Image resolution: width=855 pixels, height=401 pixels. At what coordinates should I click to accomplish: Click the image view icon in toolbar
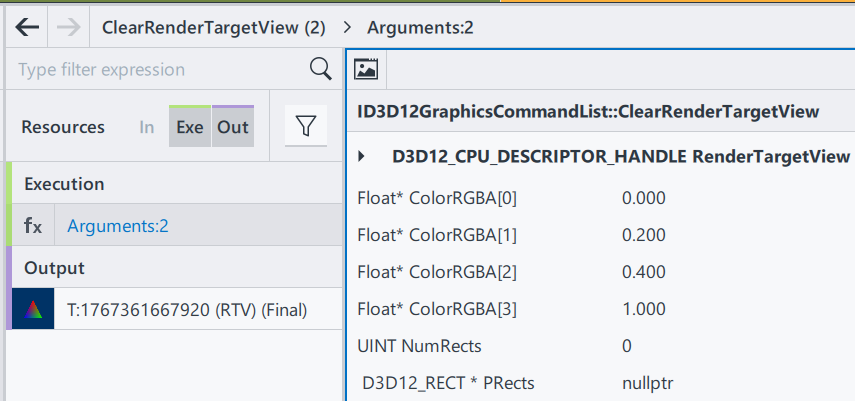[367, 69]
